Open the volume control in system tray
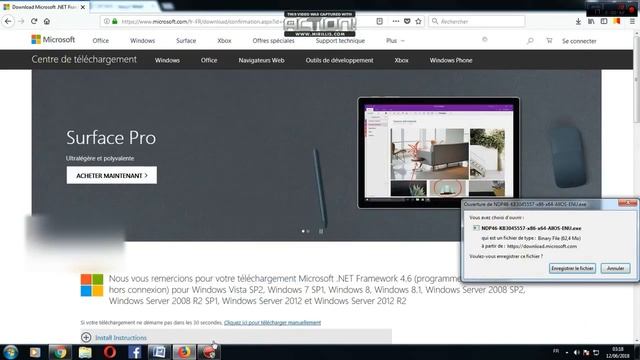Viewport: 640px width, 360px height. (576, 352)
